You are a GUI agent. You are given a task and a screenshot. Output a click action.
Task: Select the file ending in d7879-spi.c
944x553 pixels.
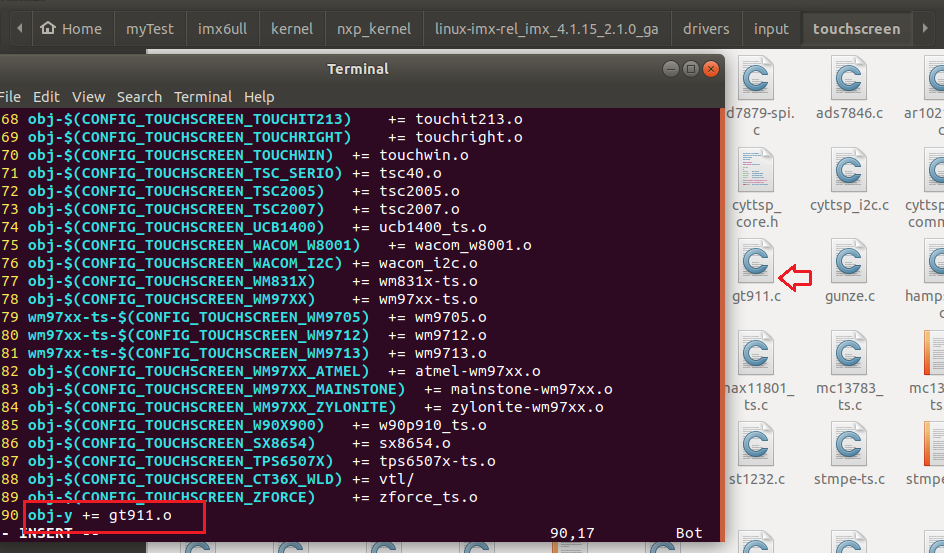[756, 78]
